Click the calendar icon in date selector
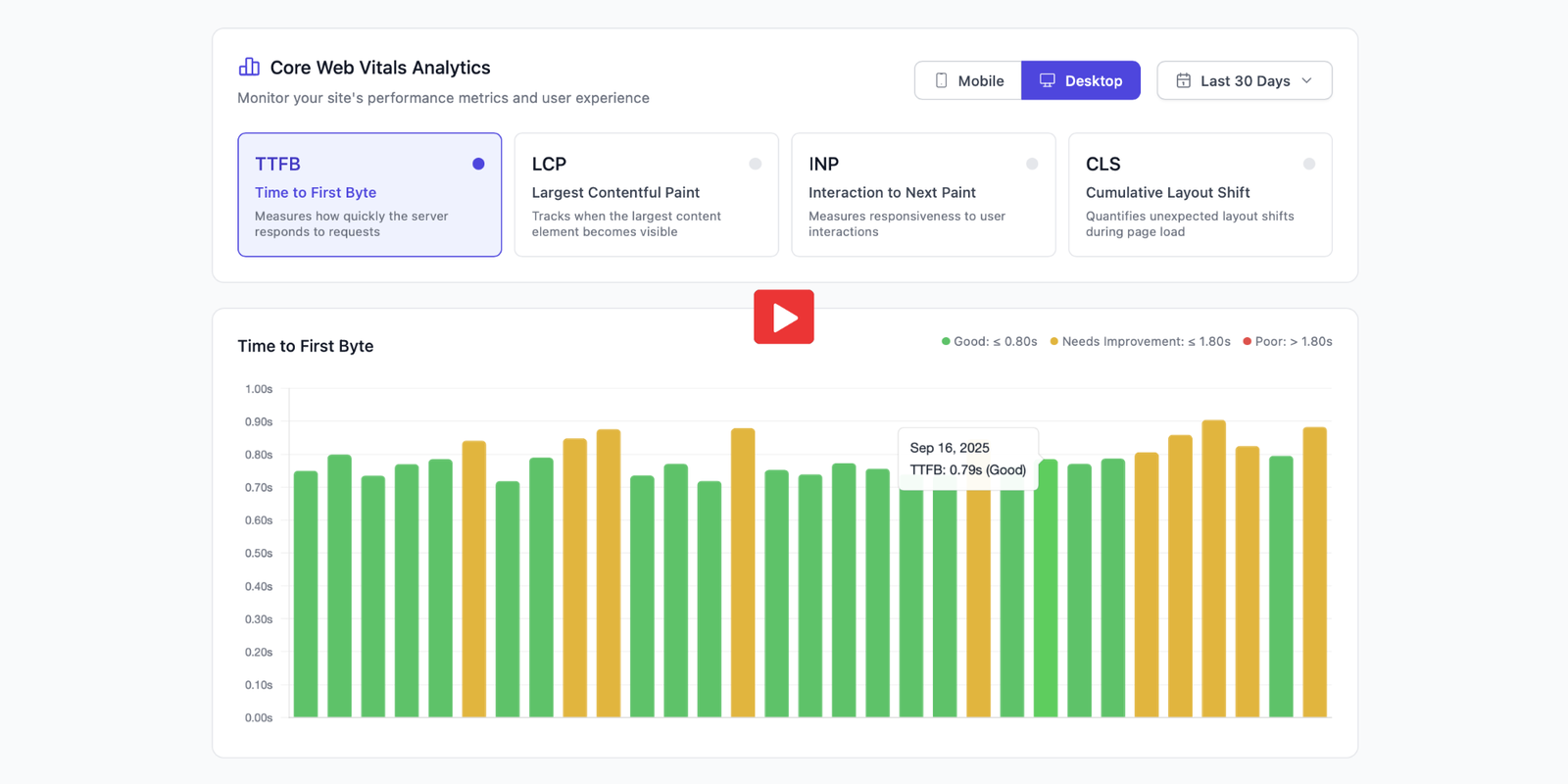This screenshot has width=1568, height=784. (1184, 80)
